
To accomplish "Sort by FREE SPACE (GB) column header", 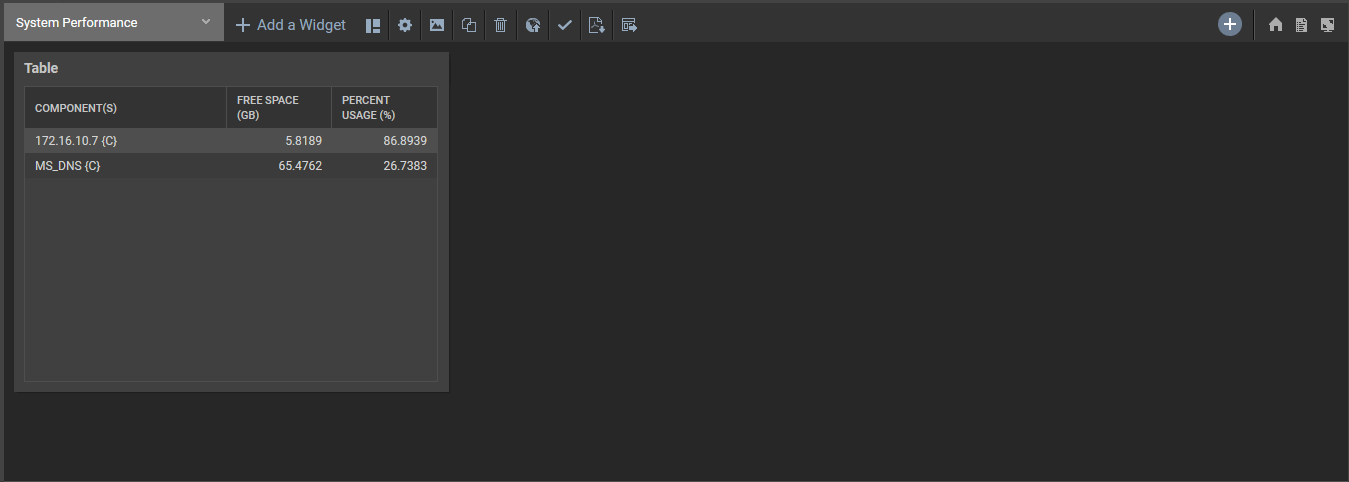I will click(279, 107).
